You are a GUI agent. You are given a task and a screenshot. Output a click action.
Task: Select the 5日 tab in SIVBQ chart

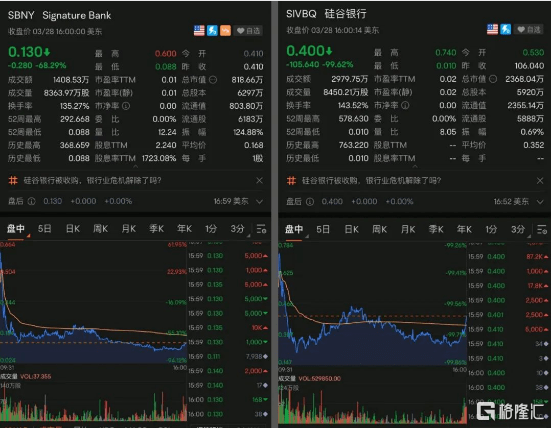(323, 229)
